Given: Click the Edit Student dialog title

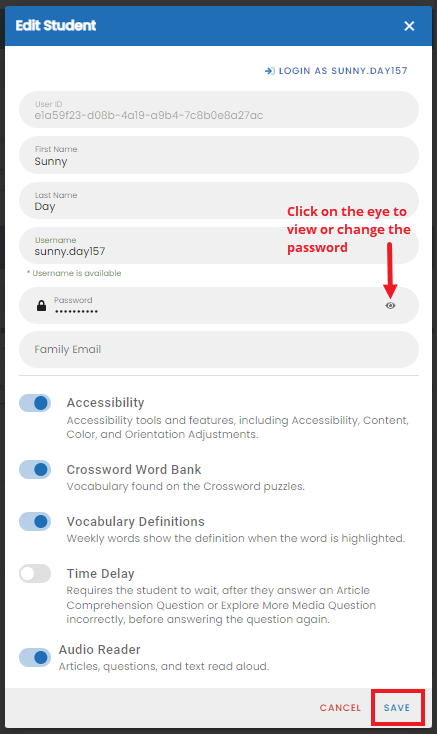Looking at the screenshot, I should click(56, 25).
